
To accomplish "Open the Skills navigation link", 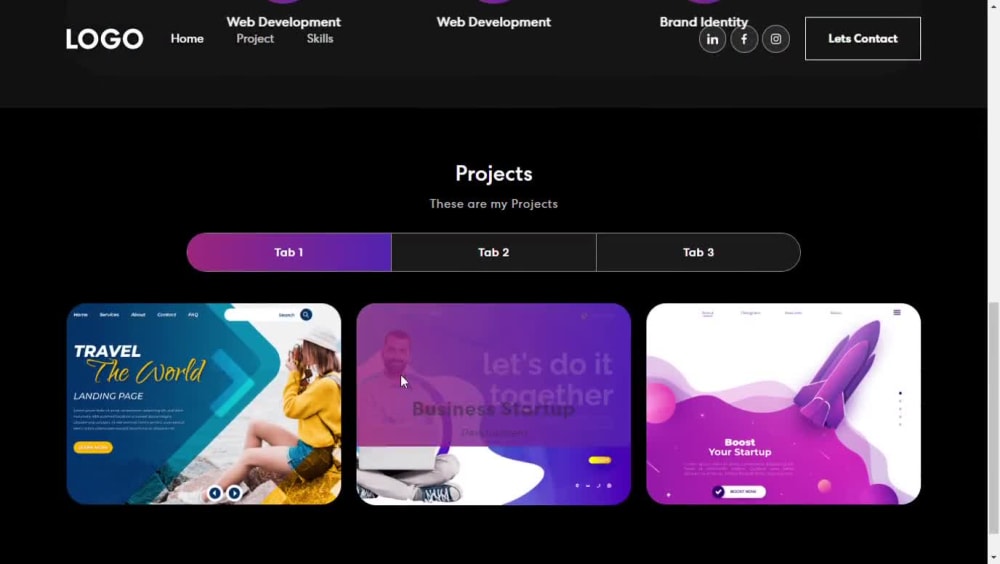I will [x=320, y=39].
